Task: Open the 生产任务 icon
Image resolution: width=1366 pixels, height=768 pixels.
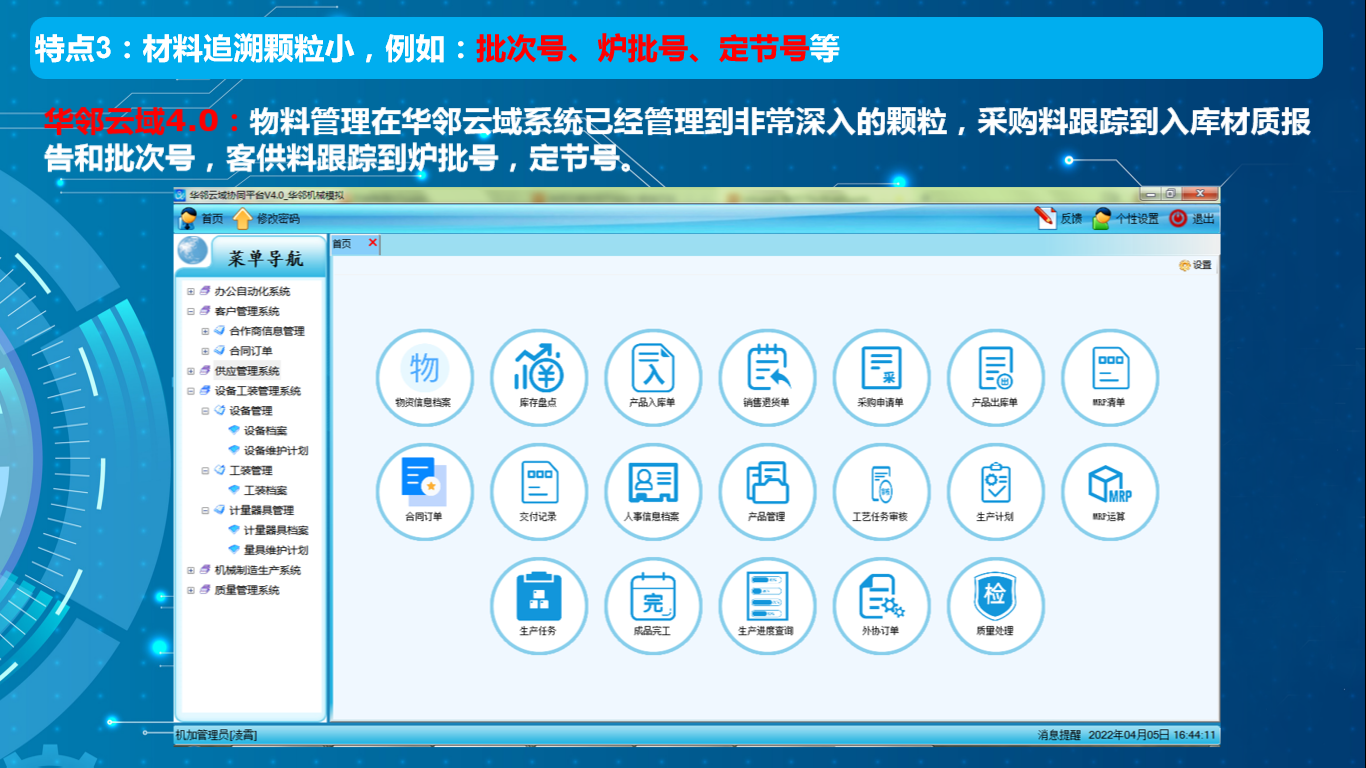Action: tap(538, 606)
